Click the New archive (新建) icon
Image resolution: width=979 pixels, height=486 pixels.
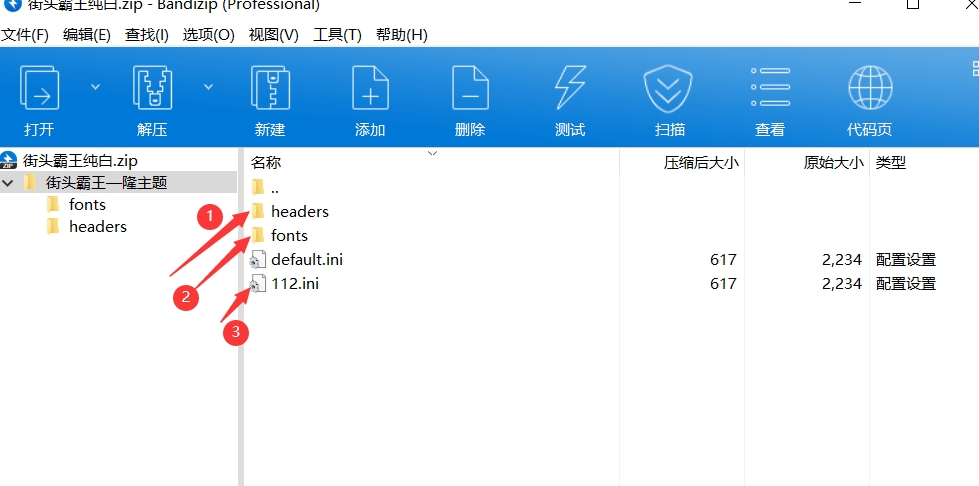click(270, 90)
